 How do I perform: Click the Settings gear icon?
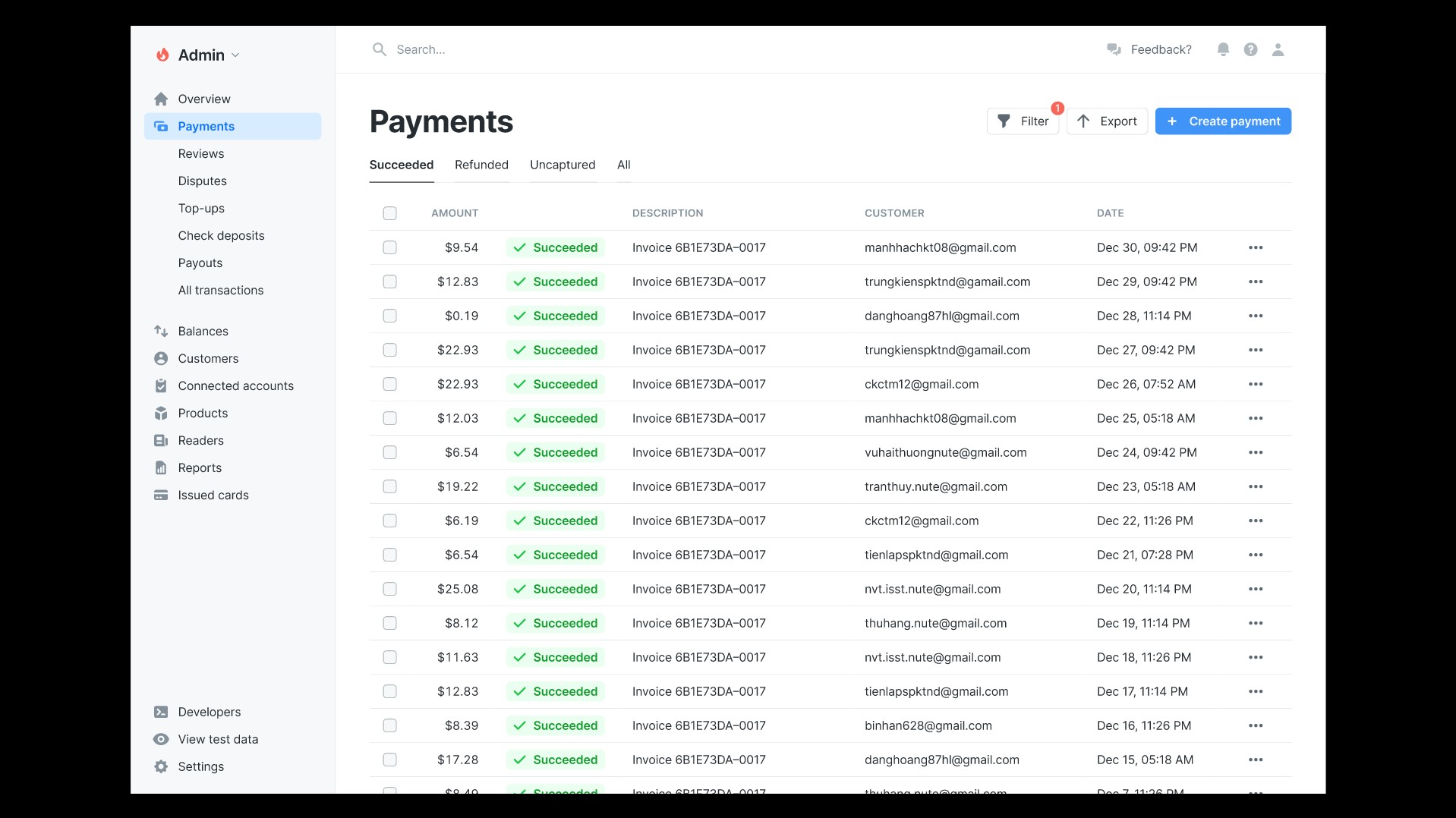[161, 766]
